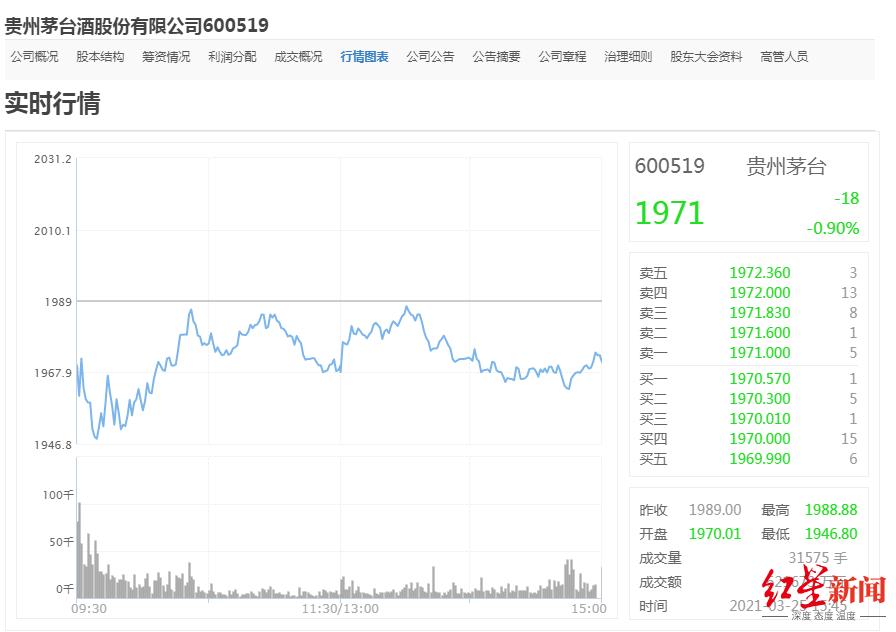Click the gray 1989 previous-close reference line
Viewport: 896px width, 632px height.
pos(339,301)
